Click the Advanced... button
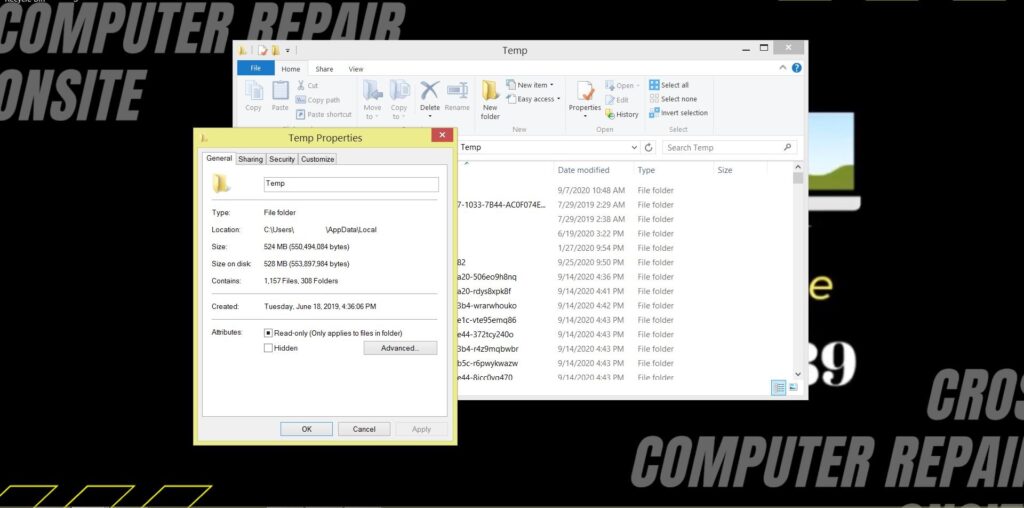The image size is (1024, 508). 400,348
